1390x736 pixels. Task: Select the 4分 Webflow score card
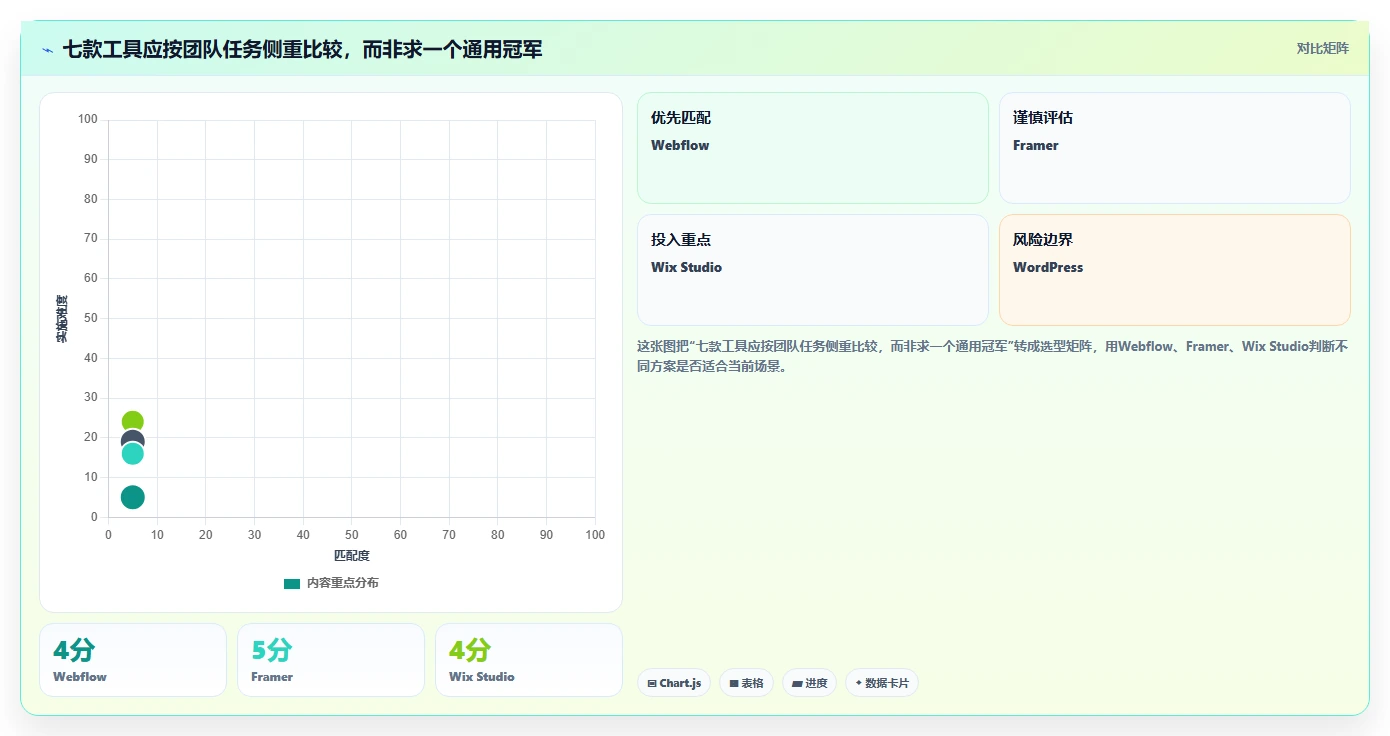point(133,660)
